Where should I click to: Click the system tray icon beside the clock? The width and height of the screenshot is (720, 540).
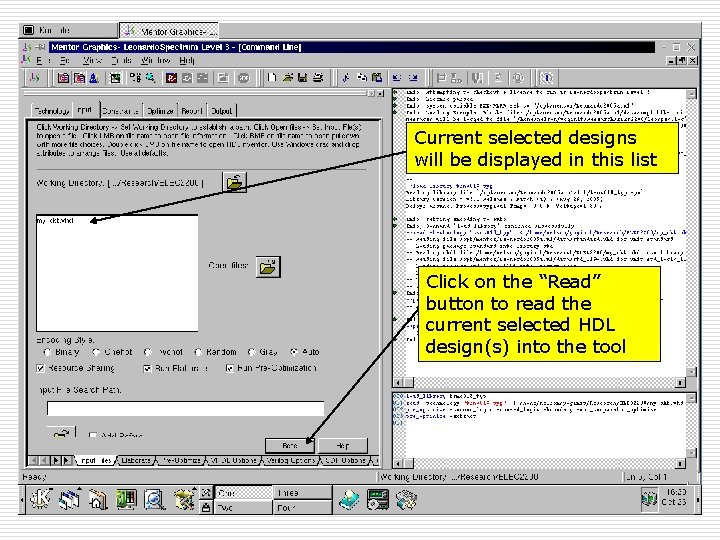pyautogui.click(x=649, y=499)
